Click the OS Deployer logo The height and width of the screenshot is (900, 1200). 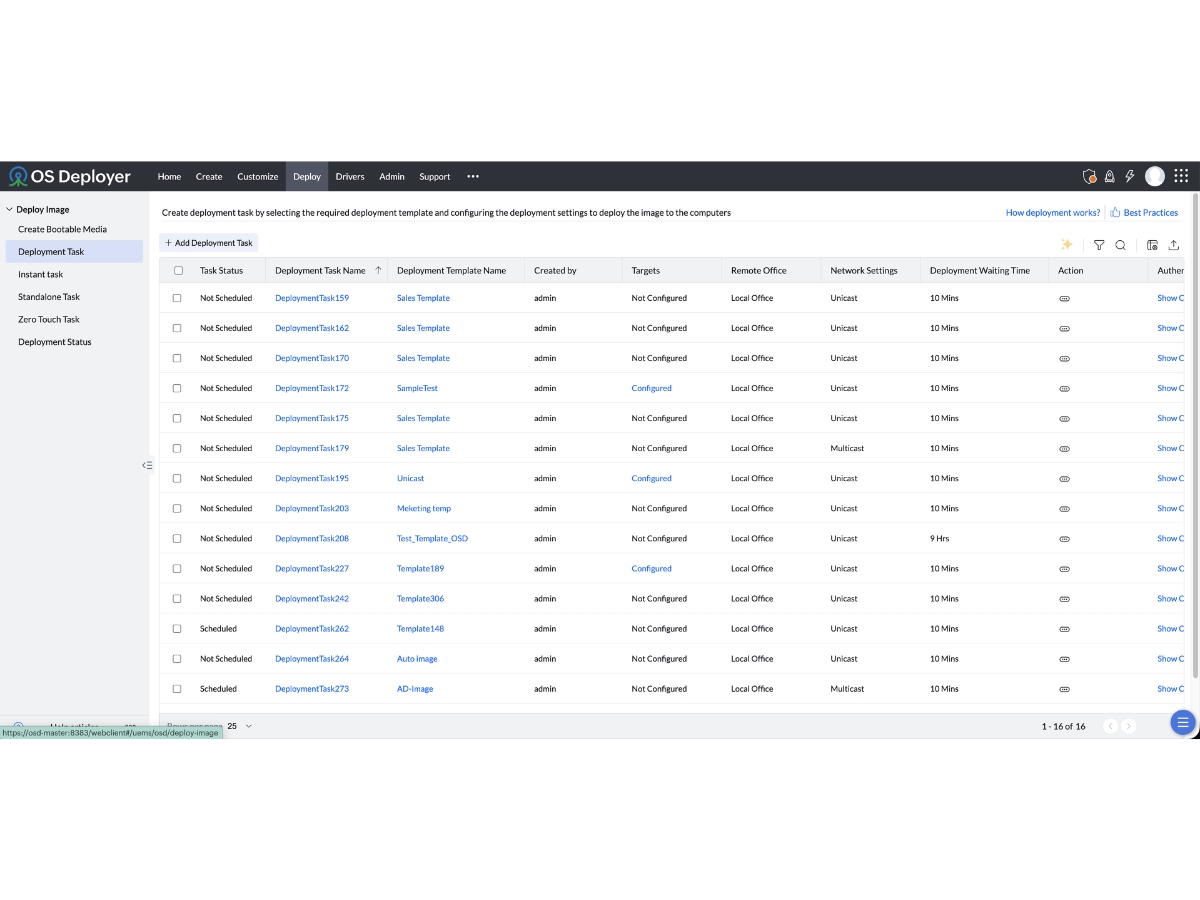click(70, 176)
